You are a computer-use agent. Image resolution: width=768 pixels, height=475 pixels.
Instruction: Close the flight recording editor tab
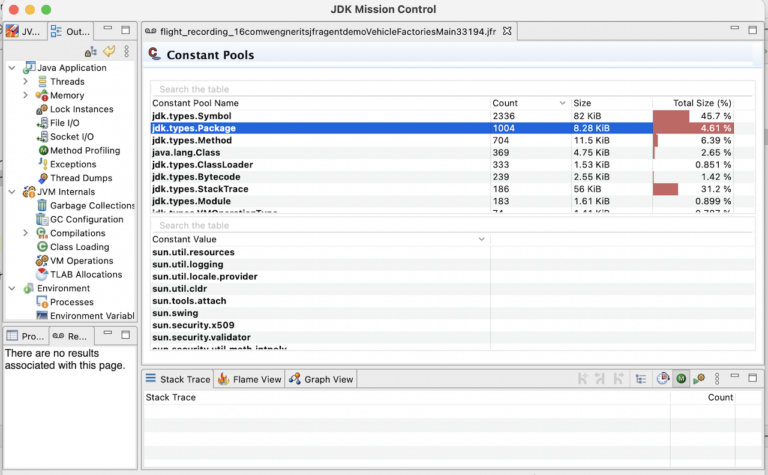[507, 31]
